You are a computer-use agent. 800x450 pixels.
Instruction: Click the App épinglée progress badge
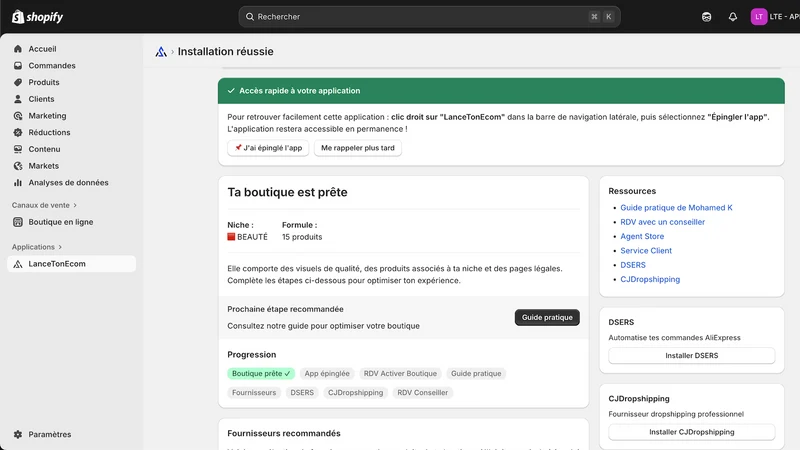coord(327,373)
